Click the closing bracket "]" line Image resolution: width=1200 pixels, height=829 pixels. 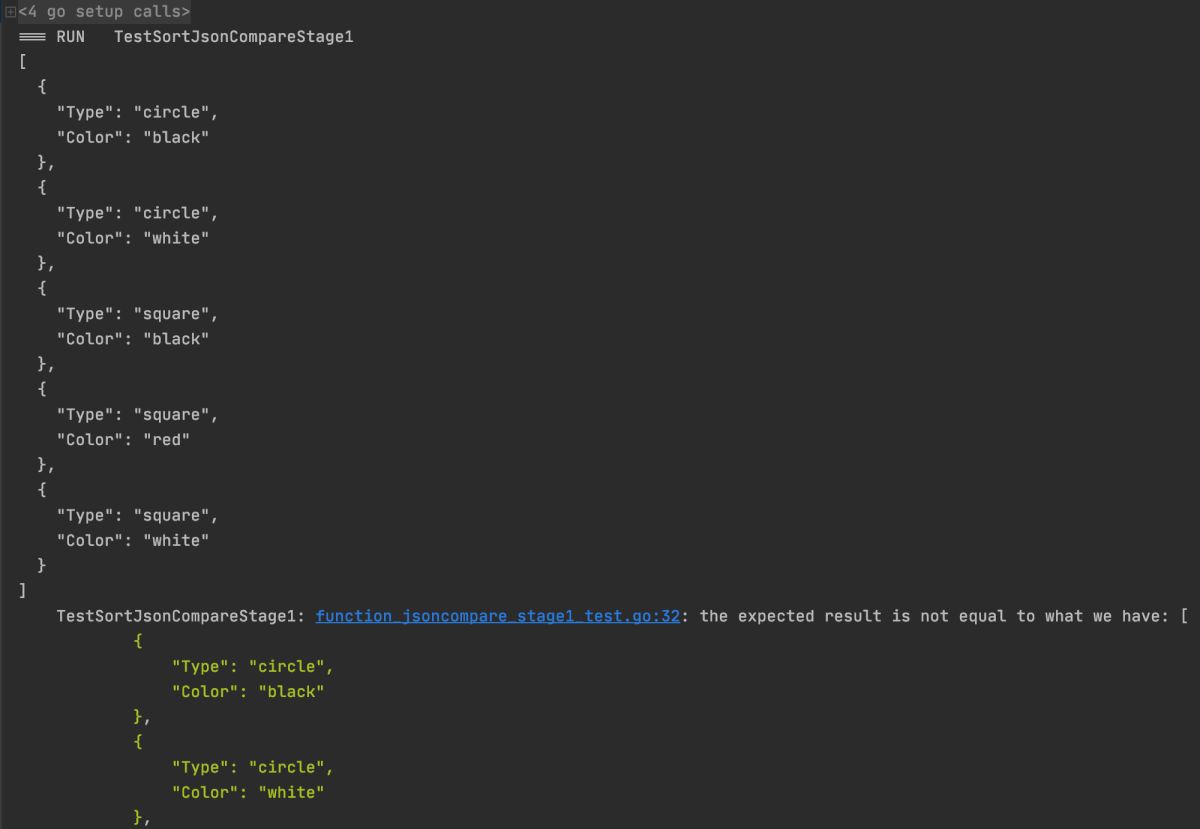[22, 591]
